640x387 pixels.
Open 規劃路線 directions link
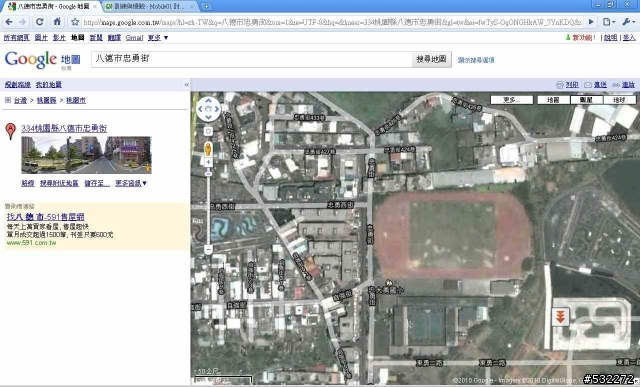18,85
